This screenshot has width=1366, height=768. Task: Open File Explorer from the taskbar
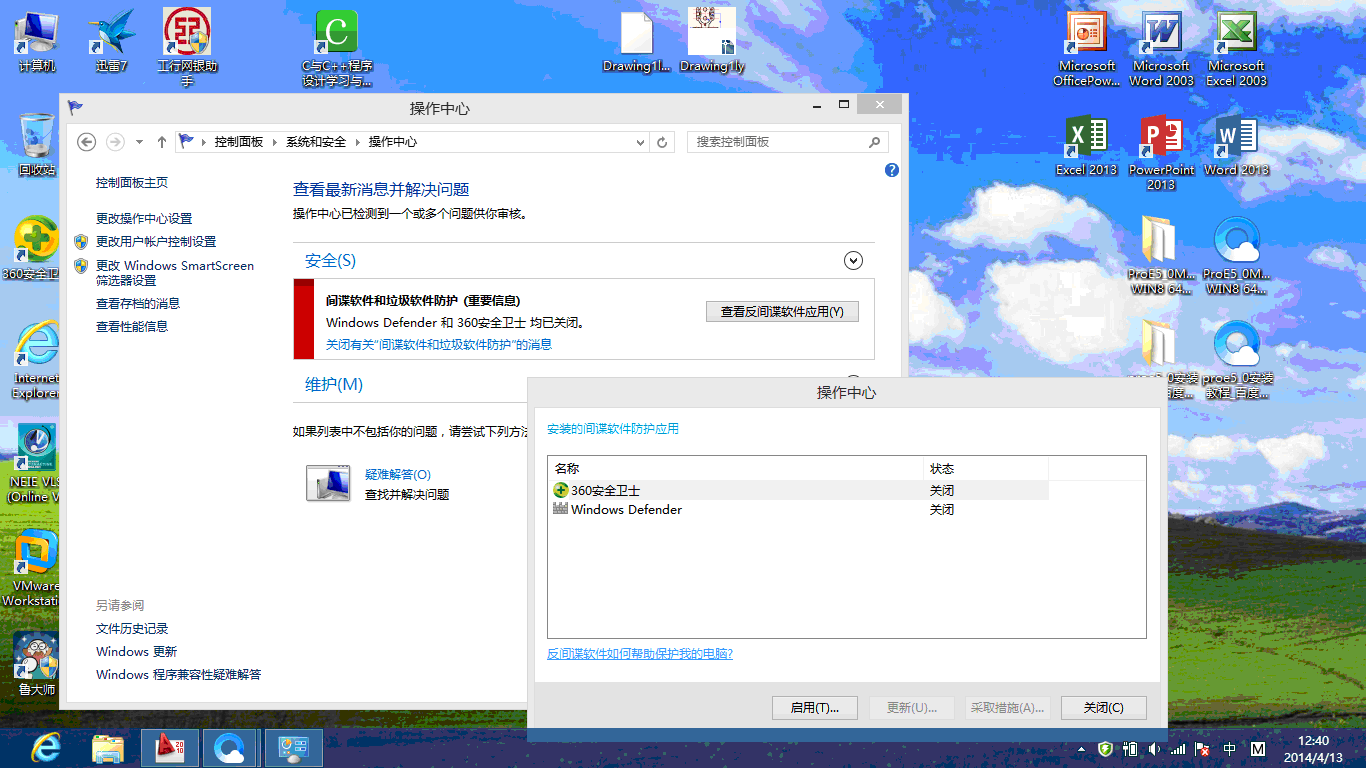(x=108, y=747)
